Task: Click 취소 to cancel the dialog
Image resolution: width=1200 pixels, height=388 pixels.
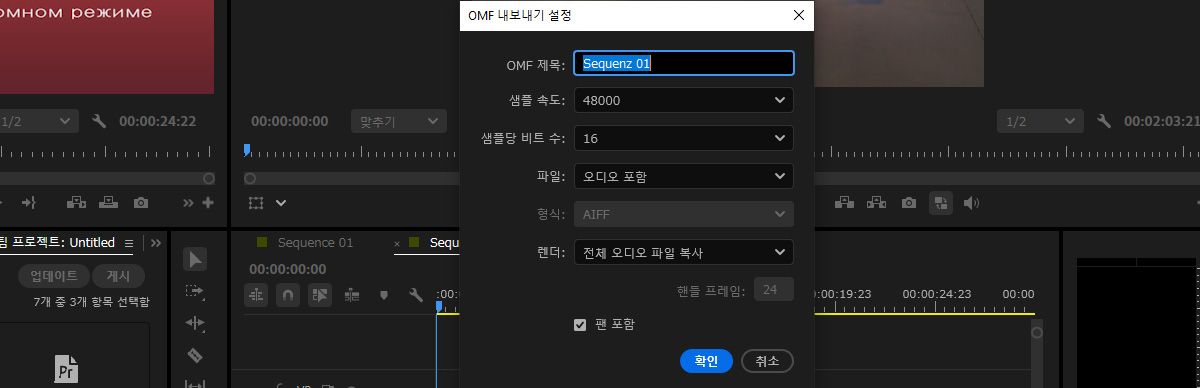Action: (767, 361)
